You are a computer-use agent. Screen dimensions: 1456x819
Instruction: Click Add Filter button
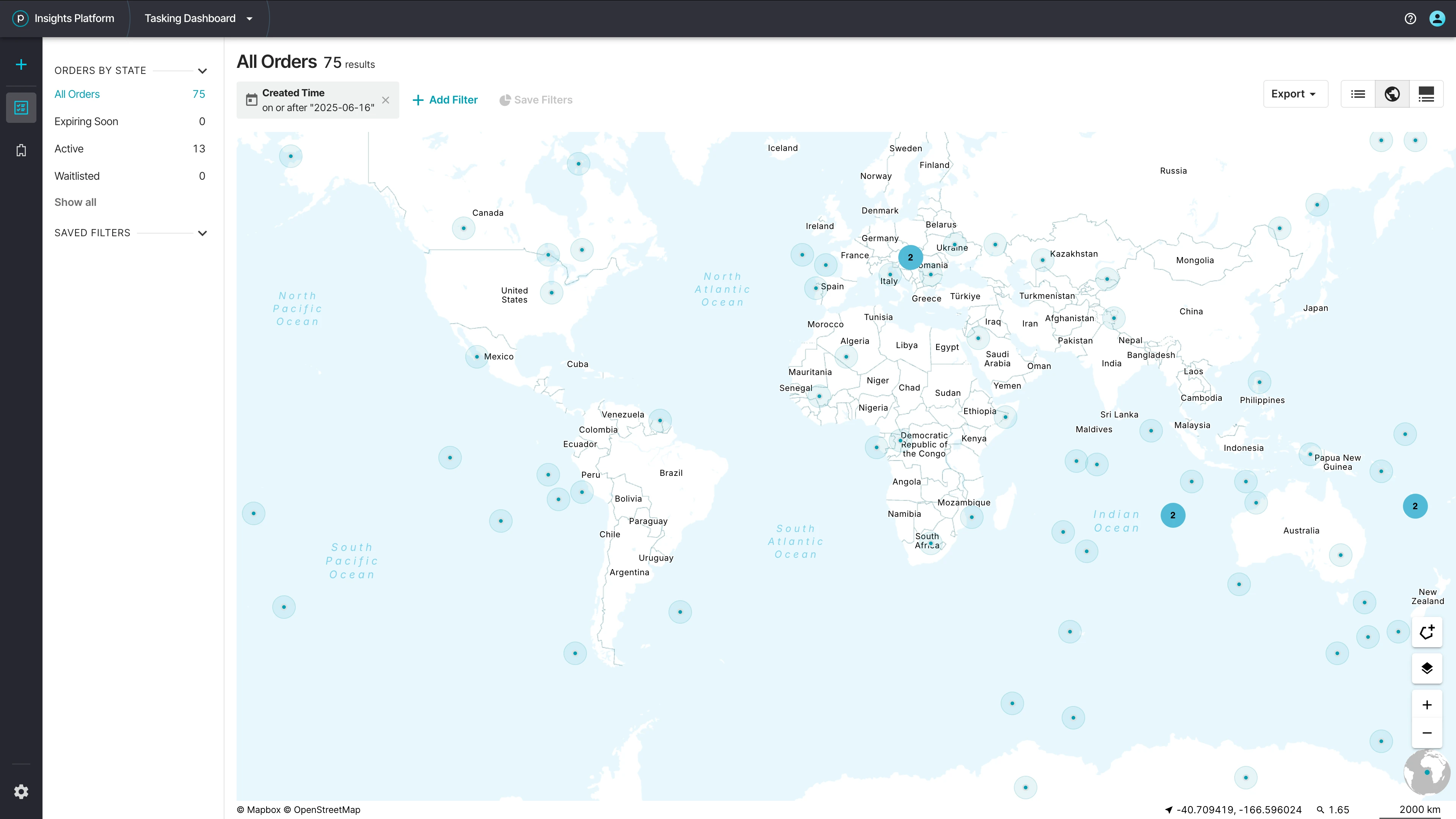(x=445, y=100)
